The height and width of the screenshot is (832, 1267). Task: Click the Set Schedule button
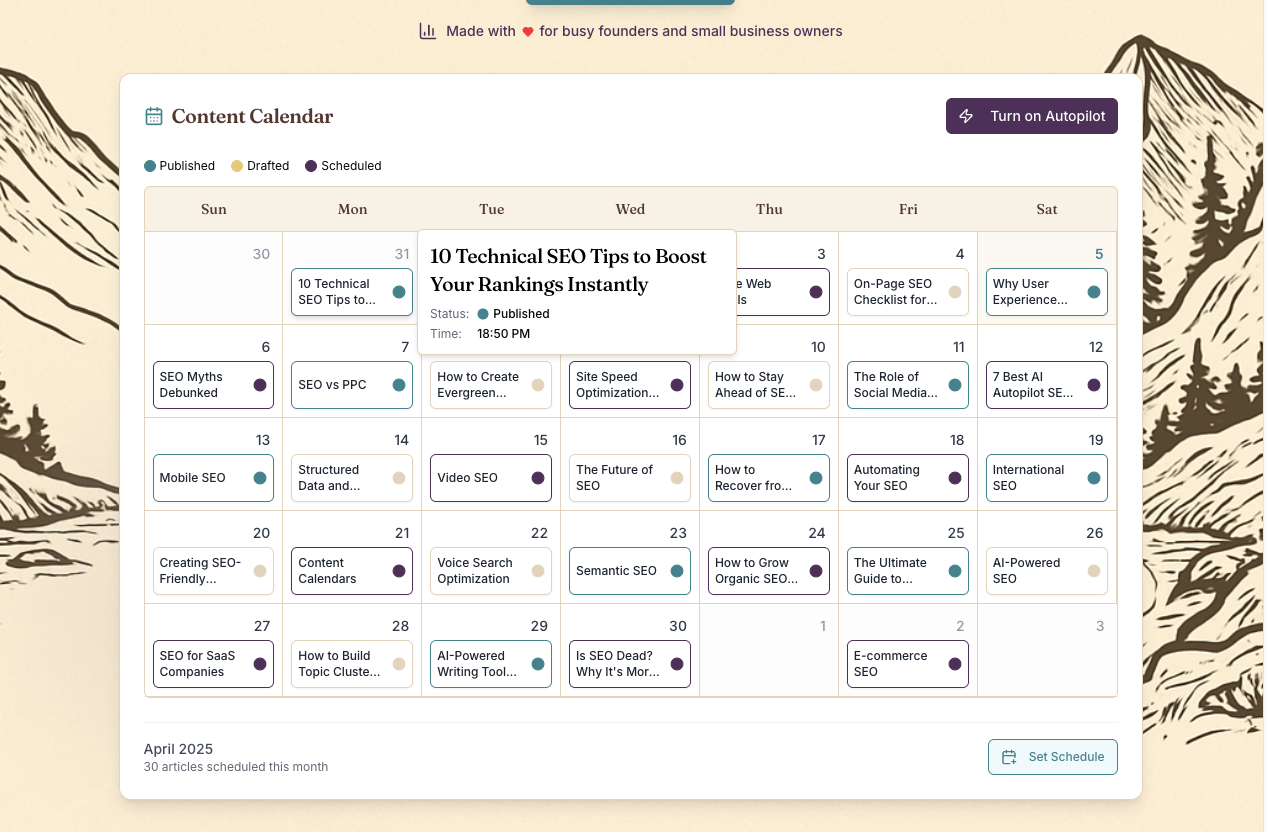click(1052, 757)
